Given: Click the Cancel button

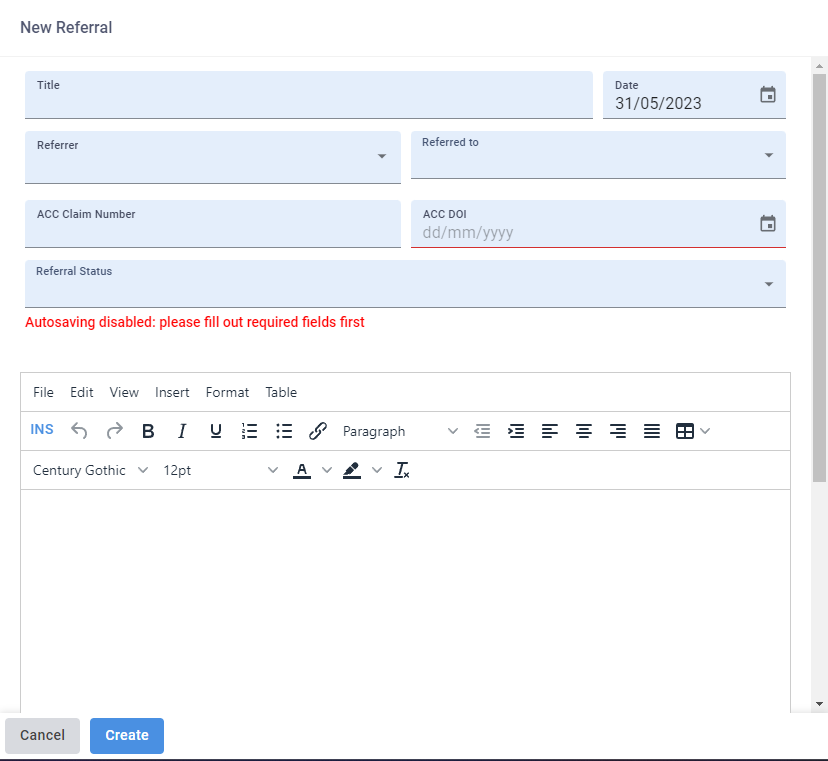Looking at the screenshot, I should pos(42,735).
